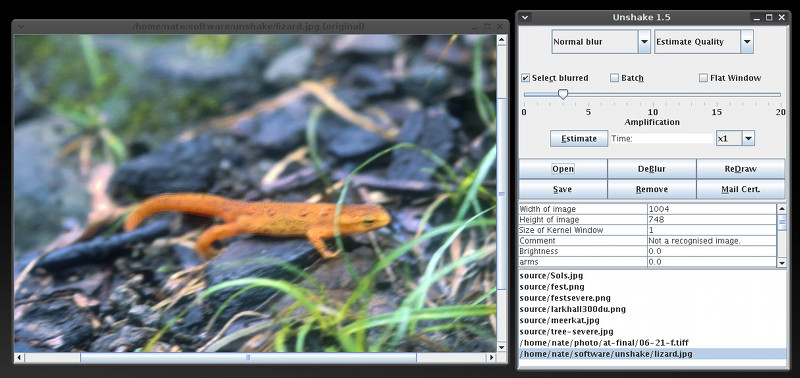Click the image window scroll left arrow
The width and height of the screenshot is (800, 378).
pos(19,358)
